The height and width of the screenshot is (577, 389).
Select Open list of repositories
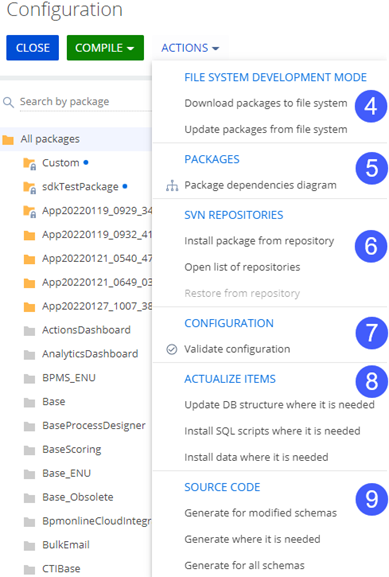242,267
